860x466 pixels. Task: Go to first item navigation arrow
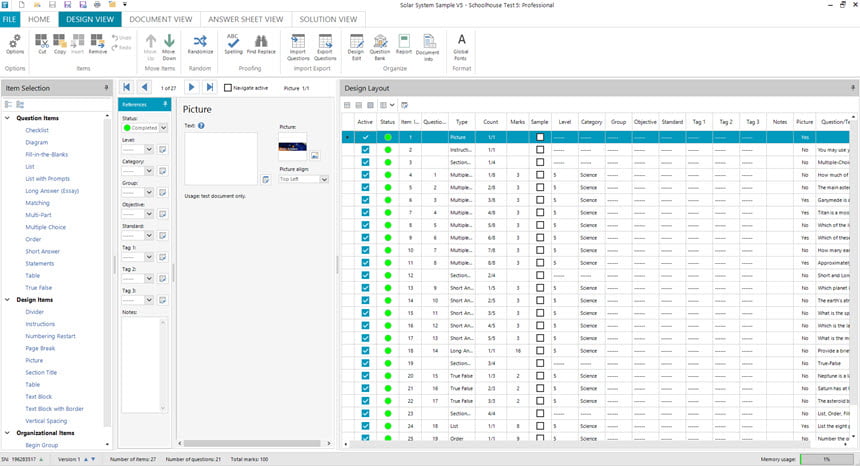click(127, 87)
